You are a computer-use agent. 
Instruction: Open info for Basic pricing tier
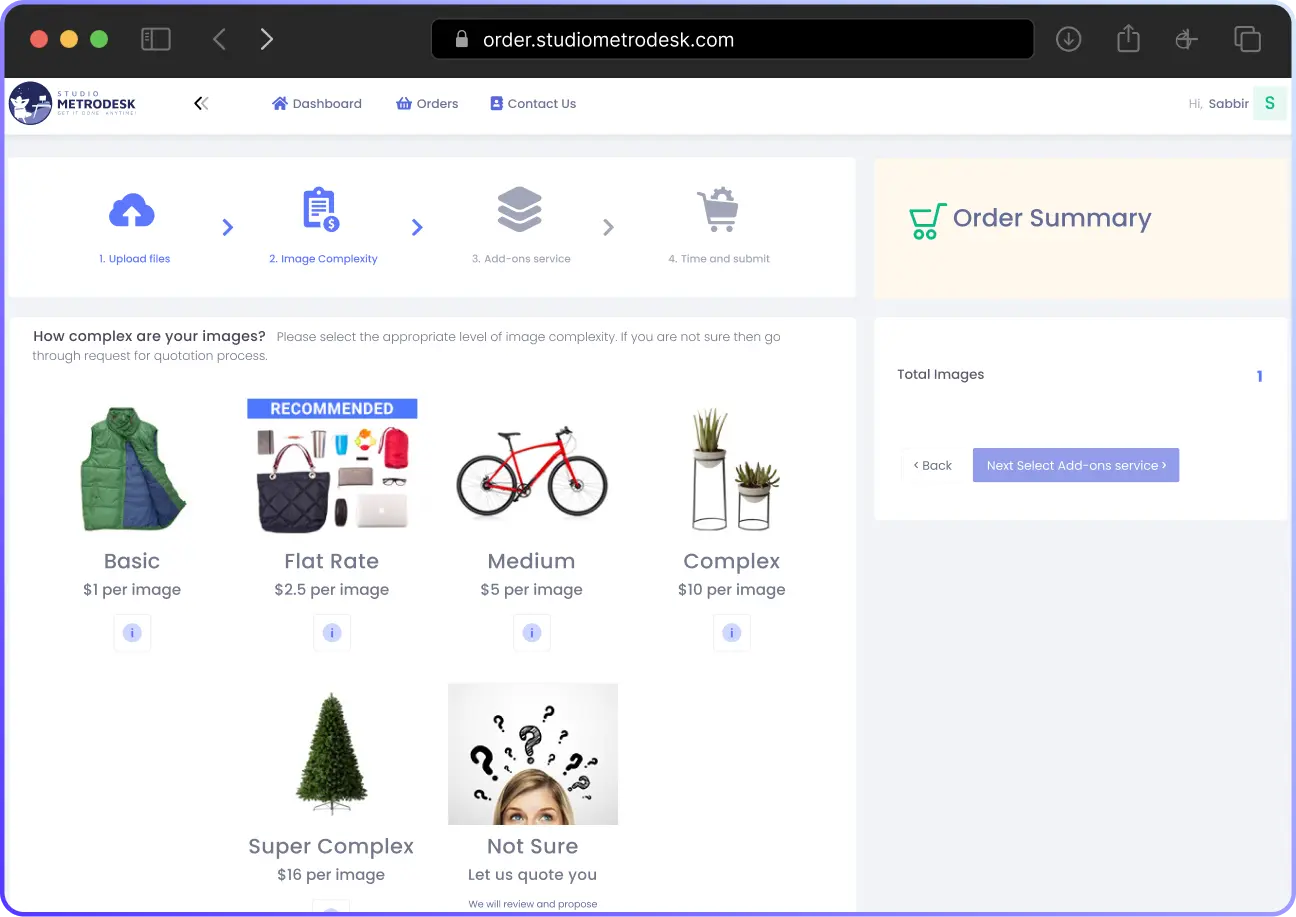coord(132,633)
